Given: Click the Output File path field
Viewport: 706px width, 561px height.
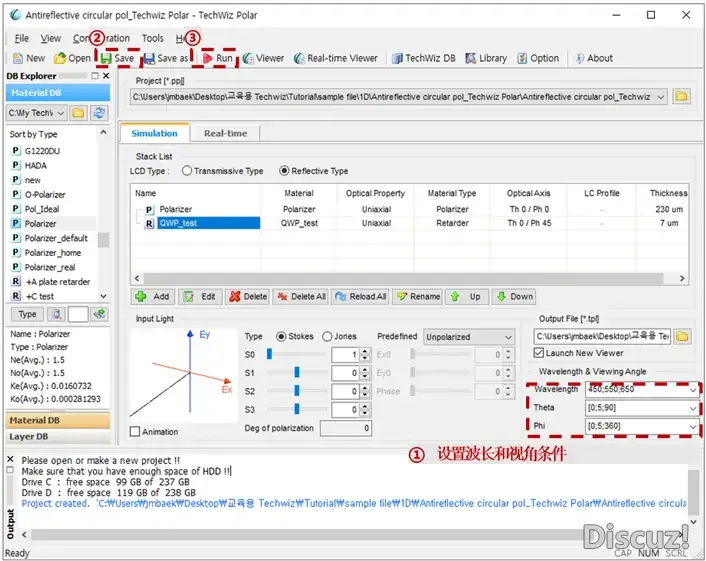Looking at the screenshot, I should point(602,336).
